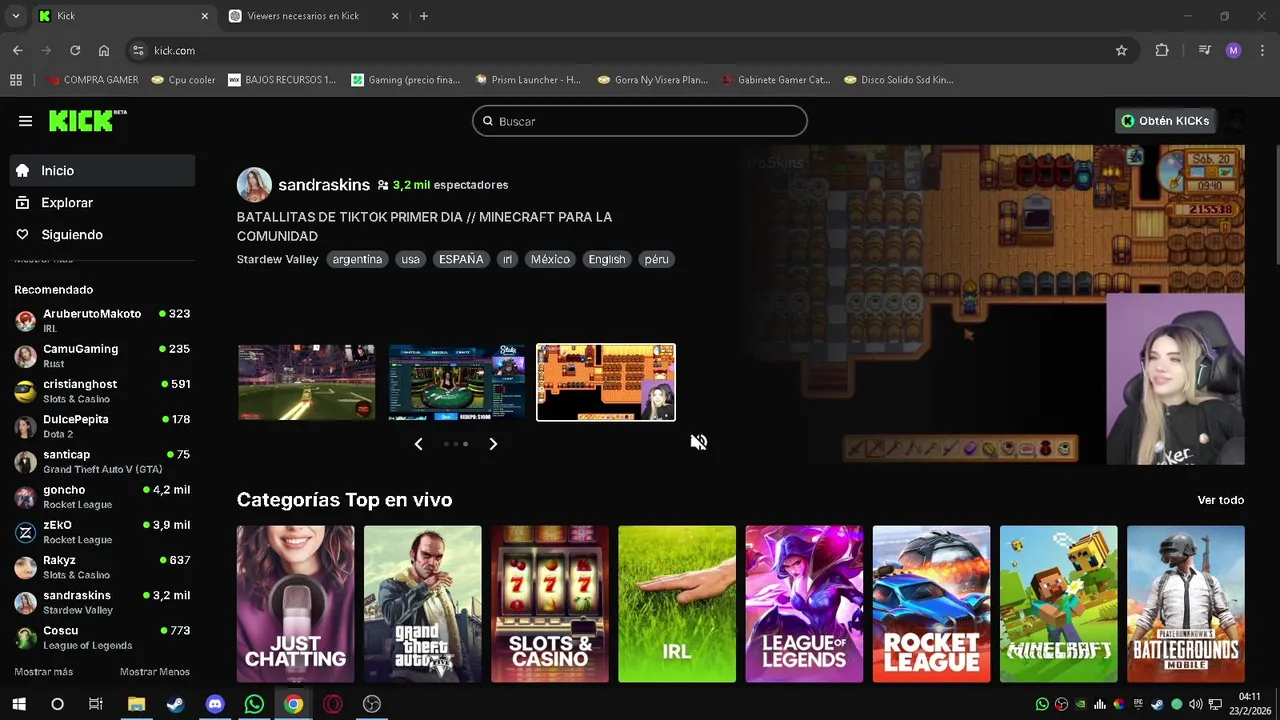Go to next featured stream arrow

pos(493,444)
